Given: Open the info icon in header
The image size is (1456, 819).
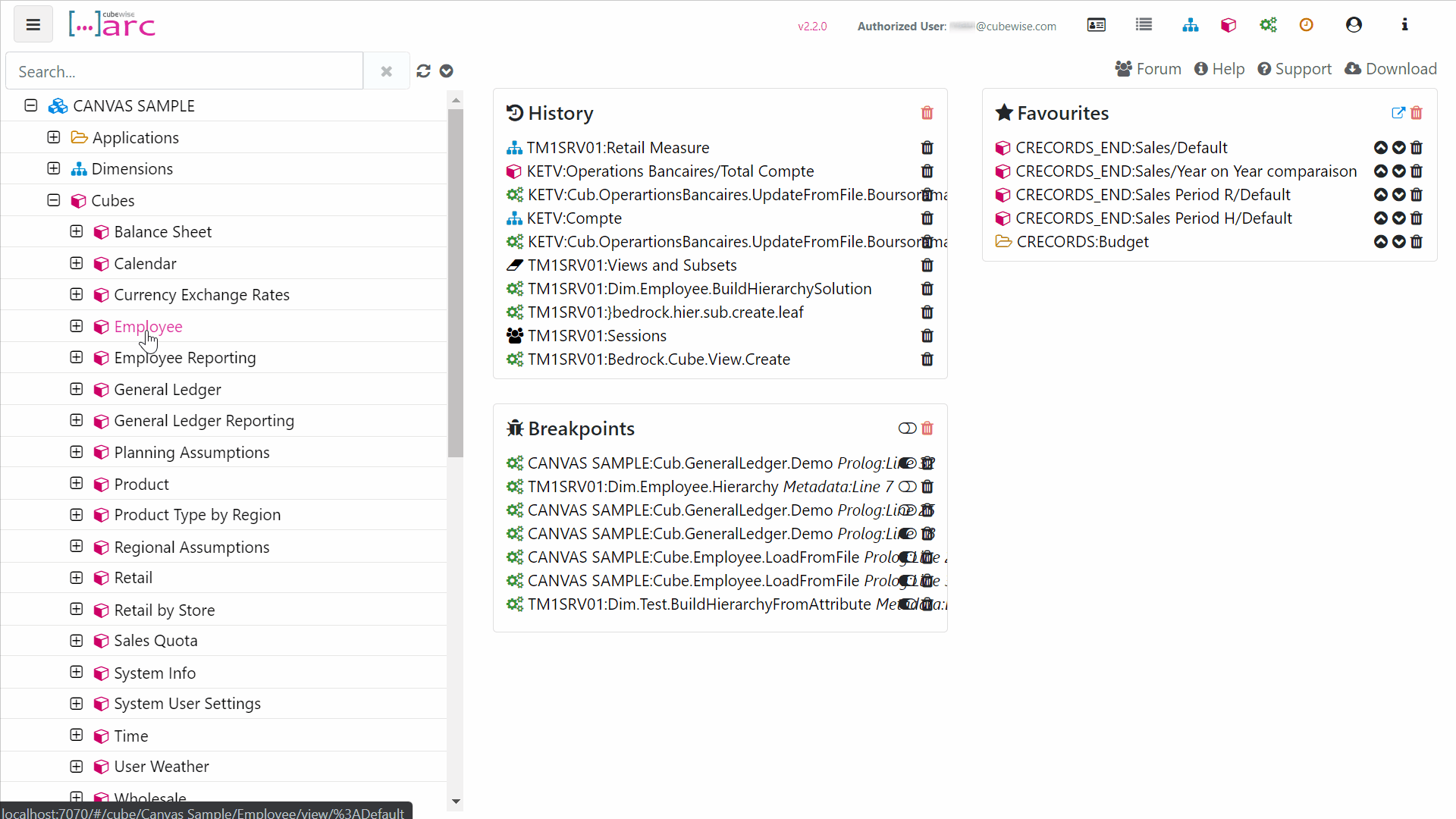Looking at the screenshot, I should (1404, 25).
